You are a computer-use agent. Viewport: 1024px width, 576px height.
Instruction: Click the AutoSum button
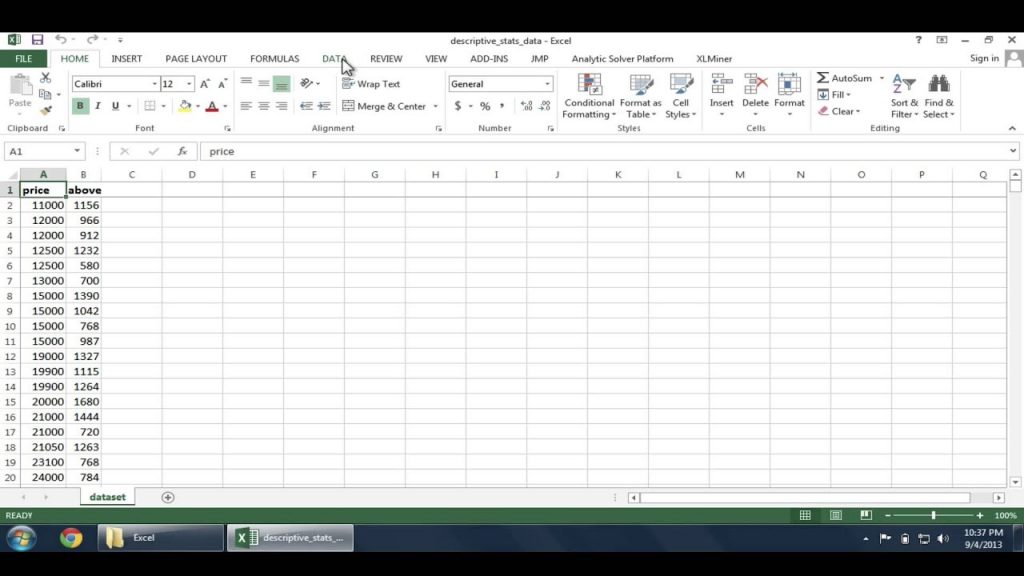click(x=844, y=78)
